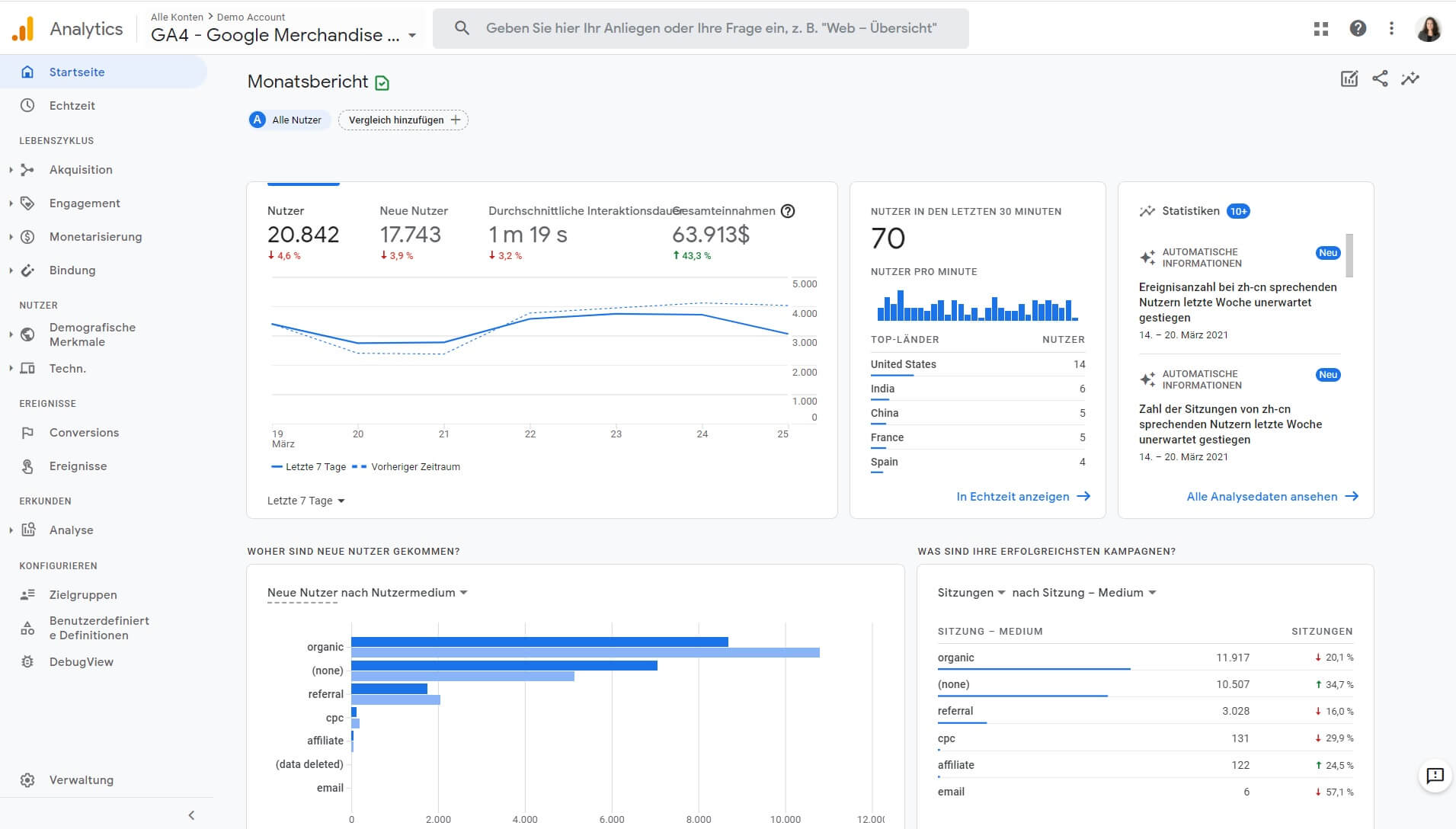Focus the Analytics search field
Viewport: 1456px width, 829px height.
[711, 28]
